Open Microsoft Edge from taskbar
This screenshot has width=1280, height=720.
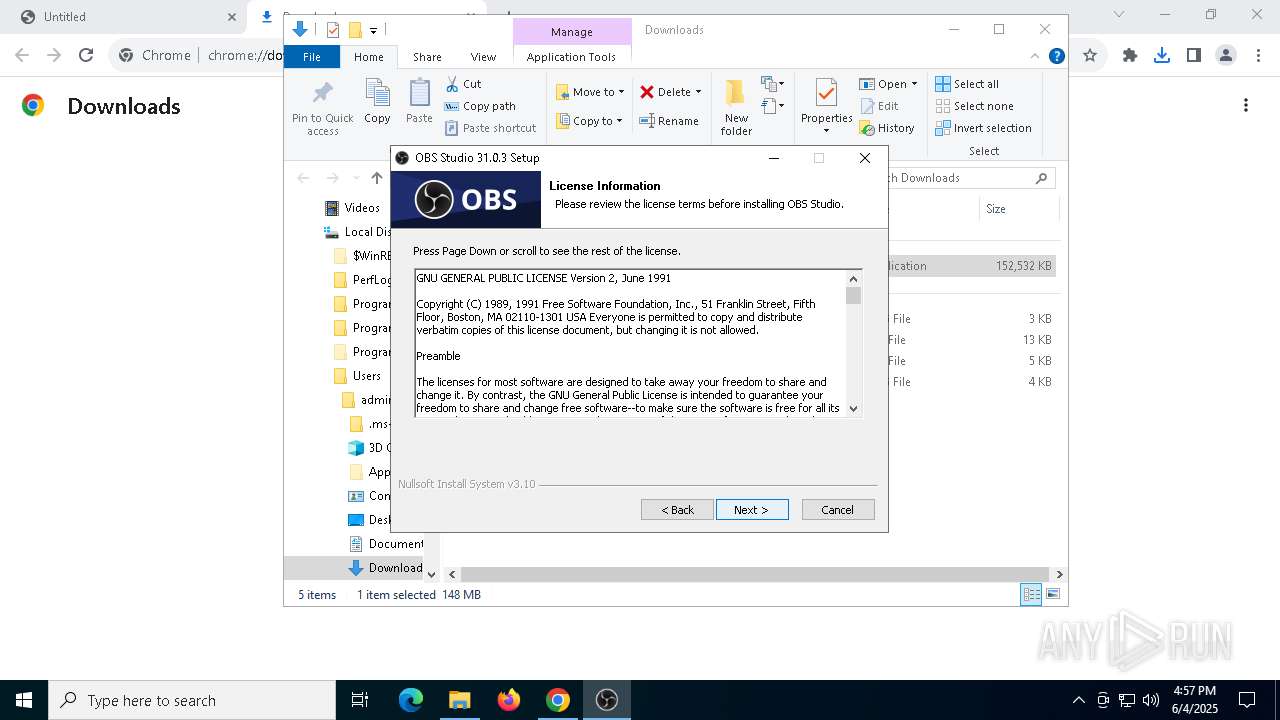pos(411,700)
